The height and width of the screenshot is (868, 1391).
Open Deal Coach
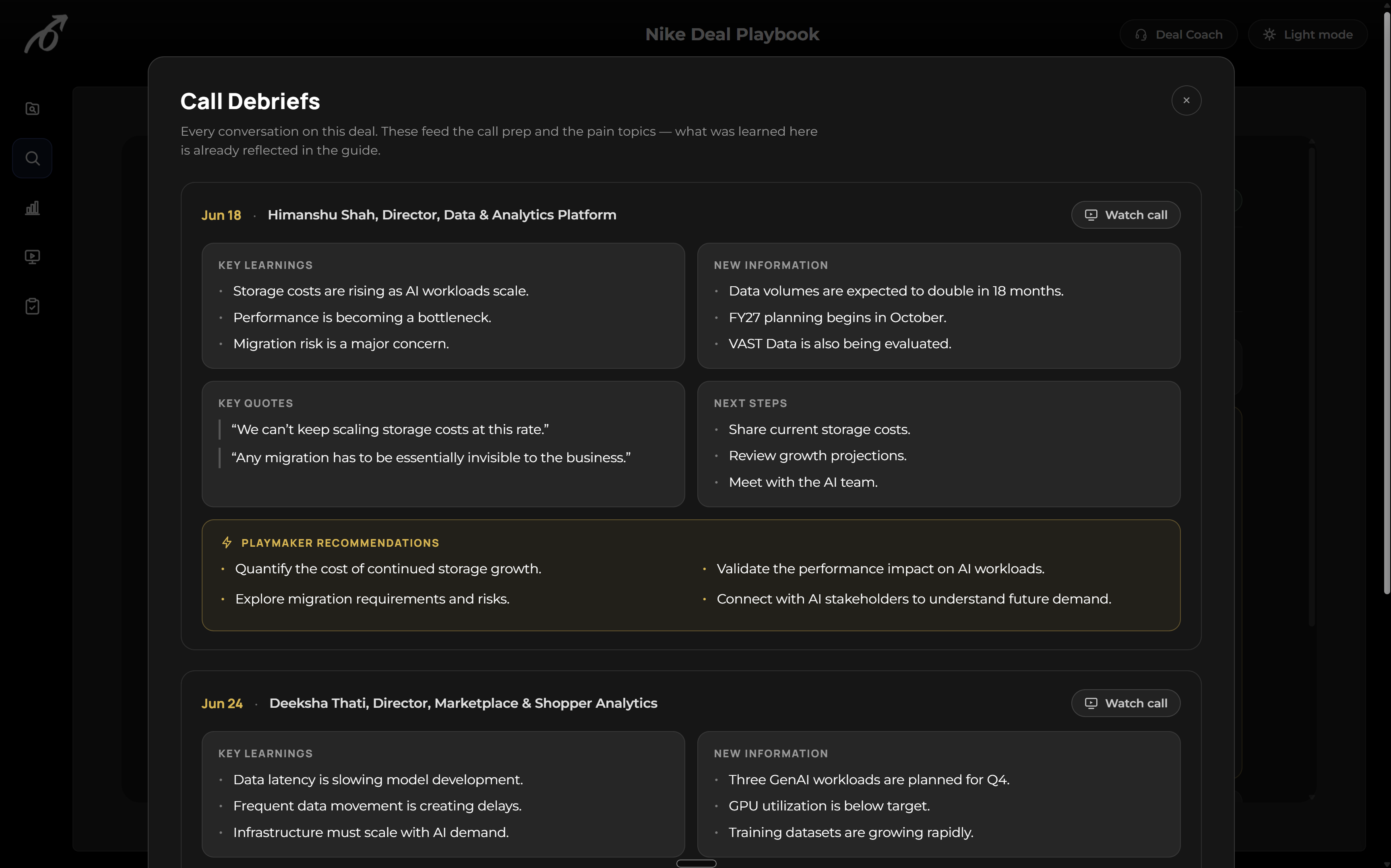click(1178, 35)
